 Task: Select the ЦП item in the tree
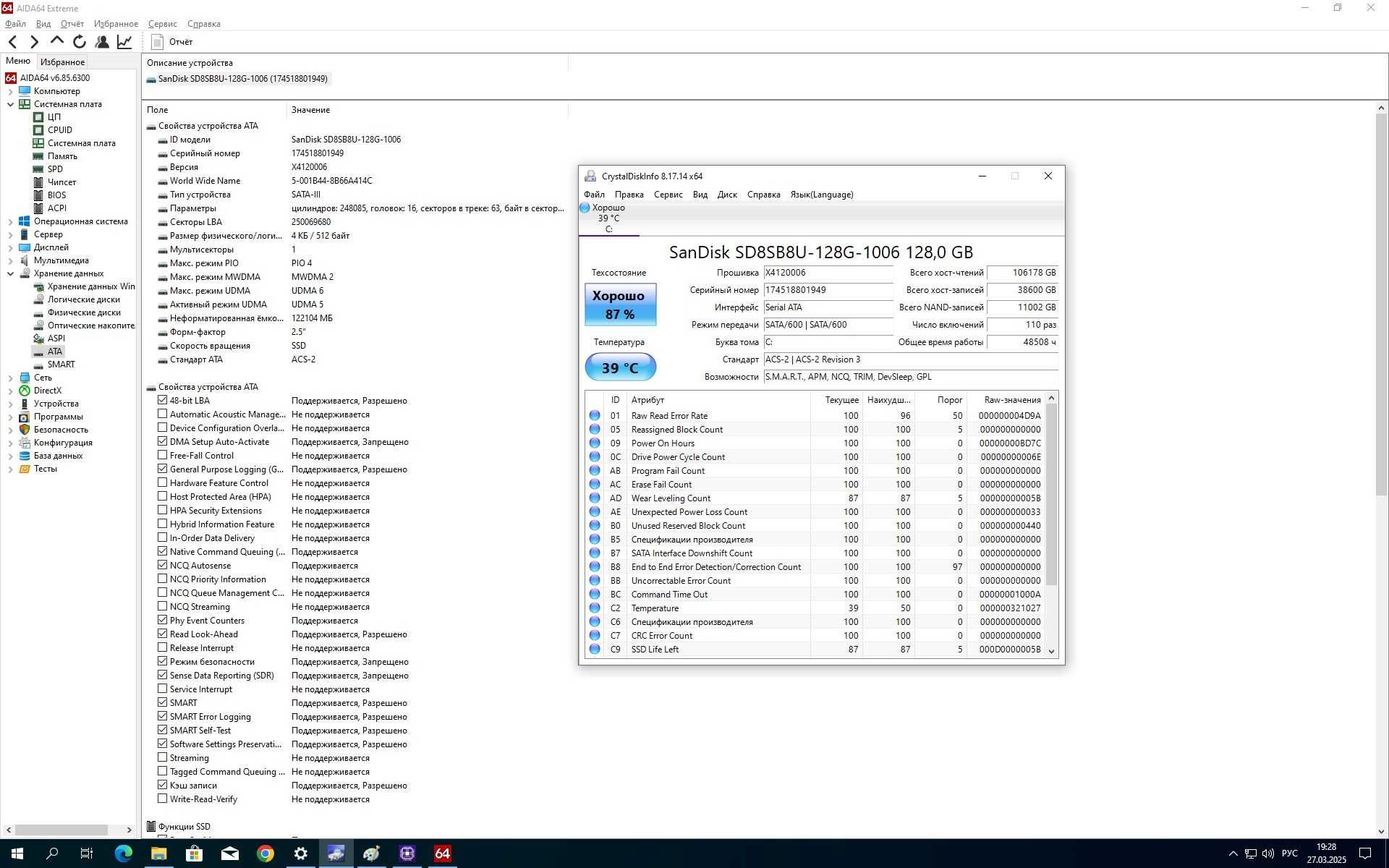(54, 117)
